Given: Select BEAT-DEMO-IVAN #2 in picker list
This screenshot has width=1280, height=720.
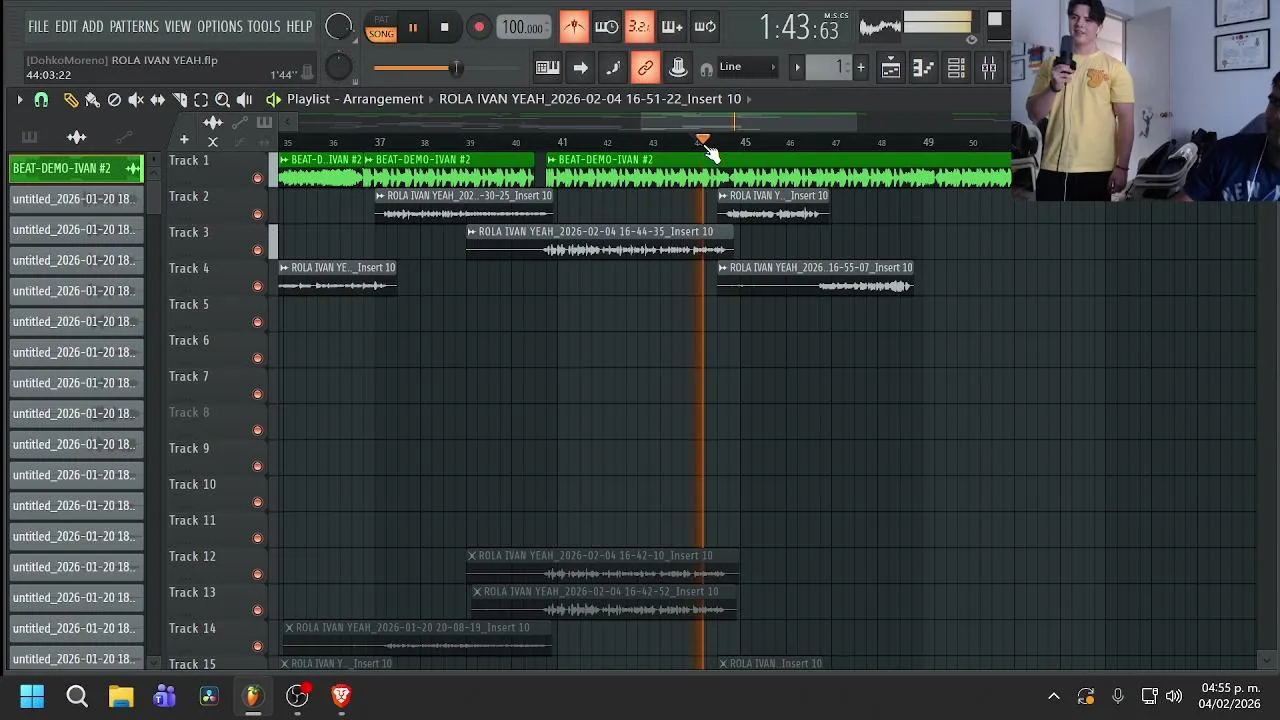Looking at the screenshot, I should 76,168.
